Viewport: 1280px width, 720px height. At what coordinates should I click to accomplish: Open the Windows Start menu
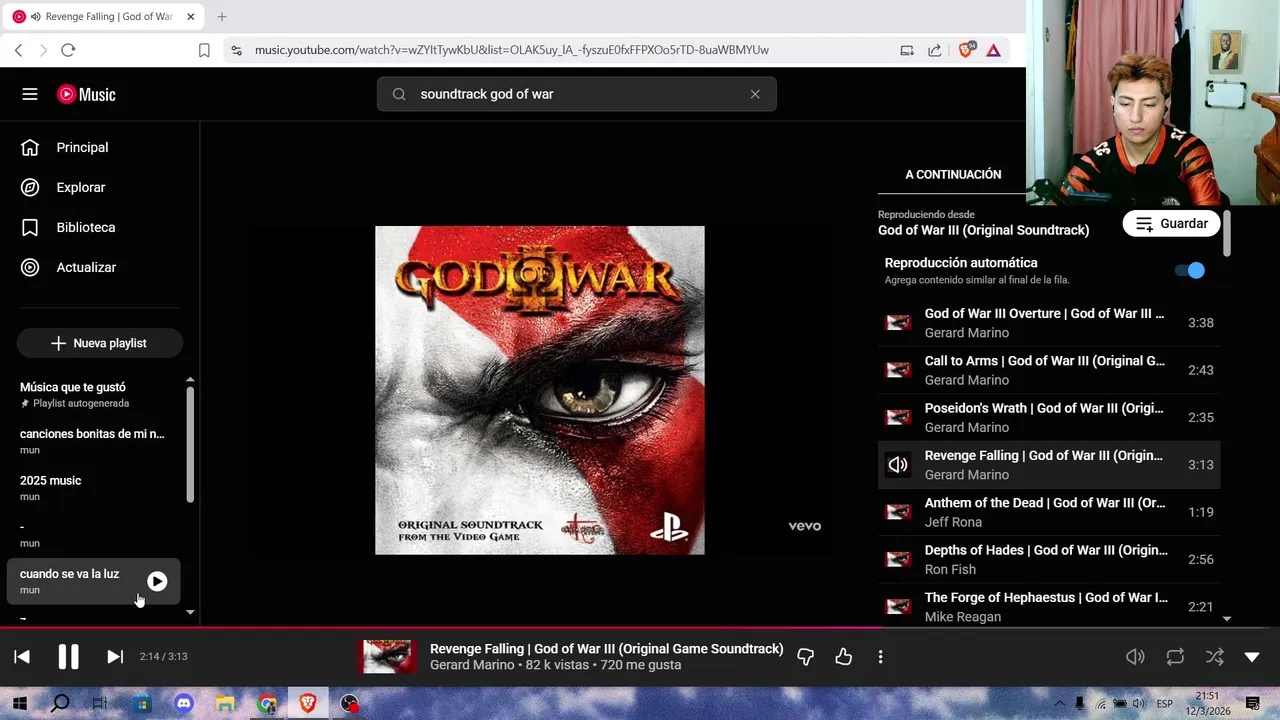[x=19, y=704]
